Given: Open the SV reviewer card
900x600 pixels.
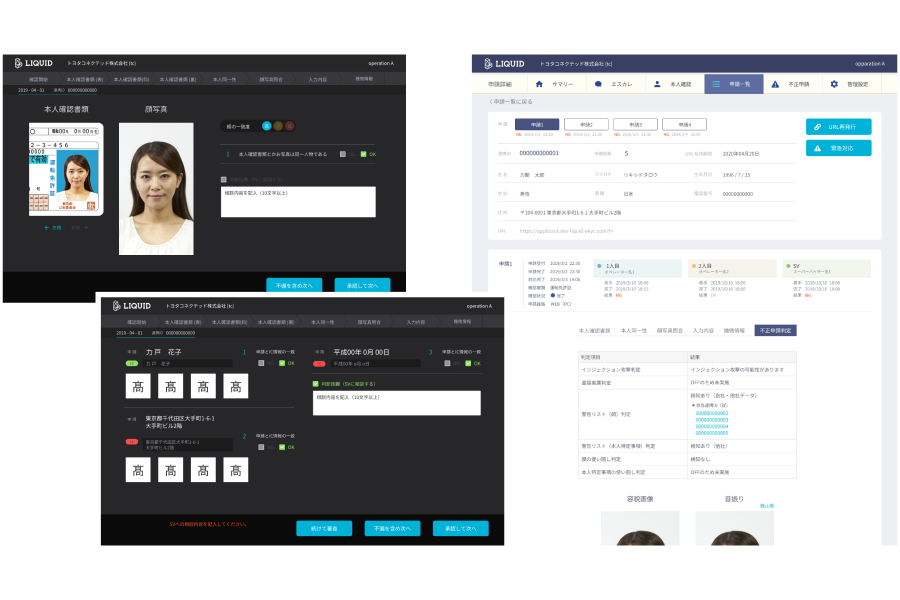Looking at the screenshot, I should coord(827,269).
